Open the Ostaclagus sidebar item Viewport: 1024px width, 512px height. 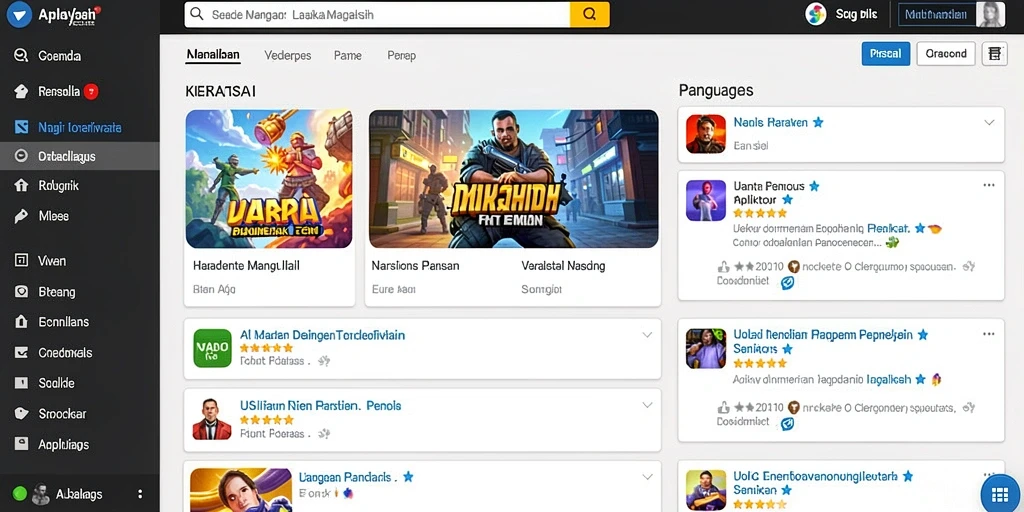[x=80, y=156]
